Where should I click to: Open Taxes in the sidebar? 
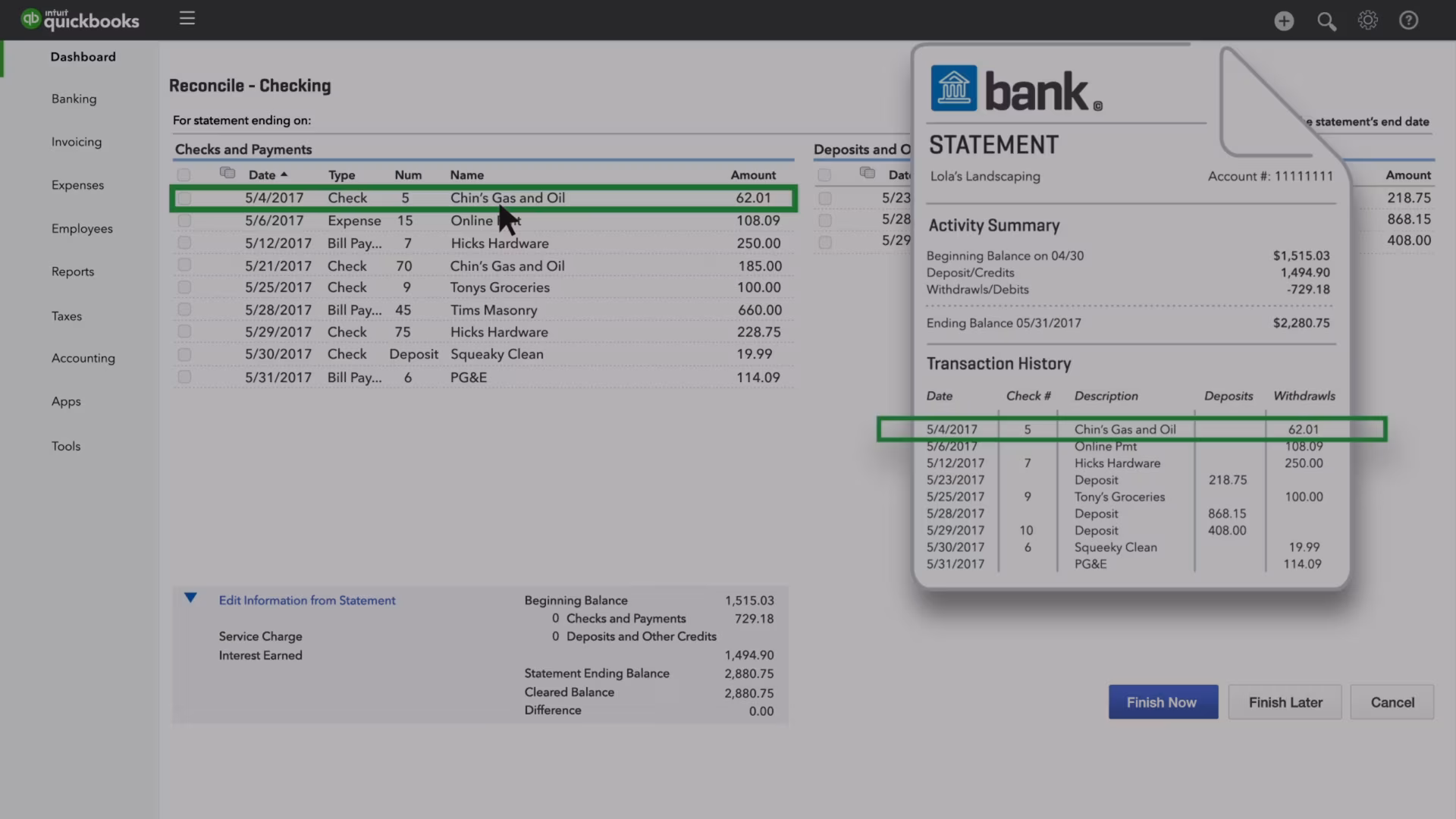coord(67,316)
